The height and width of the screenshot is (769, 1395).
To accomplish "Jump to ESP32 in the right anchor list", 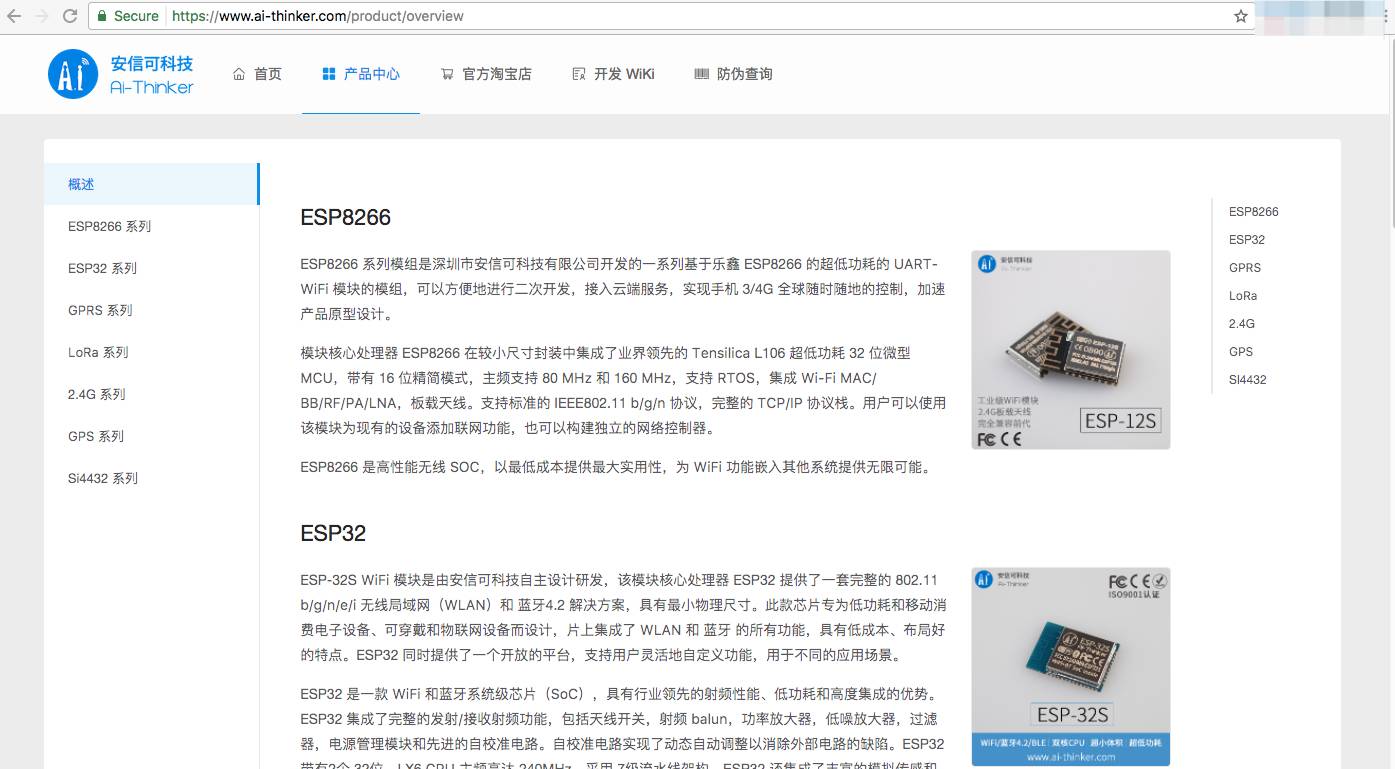I will 1247,240.
